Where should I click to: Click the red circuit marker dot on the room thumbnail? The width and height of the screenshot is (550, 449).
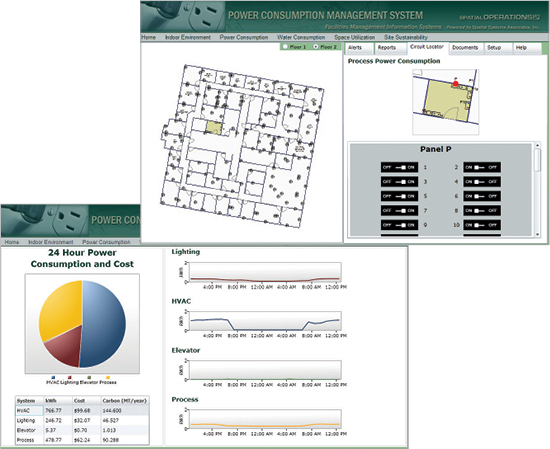(x=455, y=83)
